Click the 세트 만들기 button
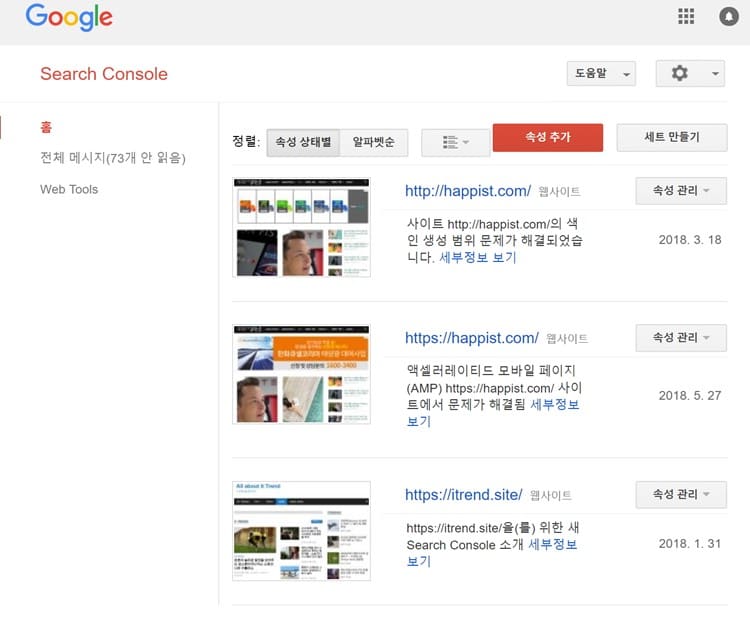Viewport: 750px width, 618px height. click(x=672, y=138)
